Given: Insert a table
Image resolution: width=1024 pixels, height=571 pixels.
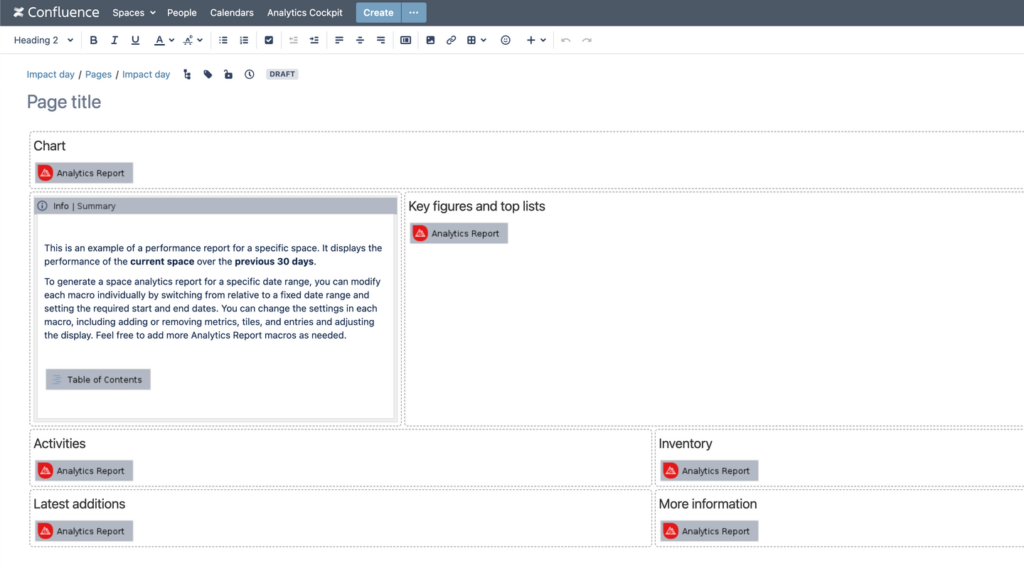Looking at the screenshot, I should [472, 40].
